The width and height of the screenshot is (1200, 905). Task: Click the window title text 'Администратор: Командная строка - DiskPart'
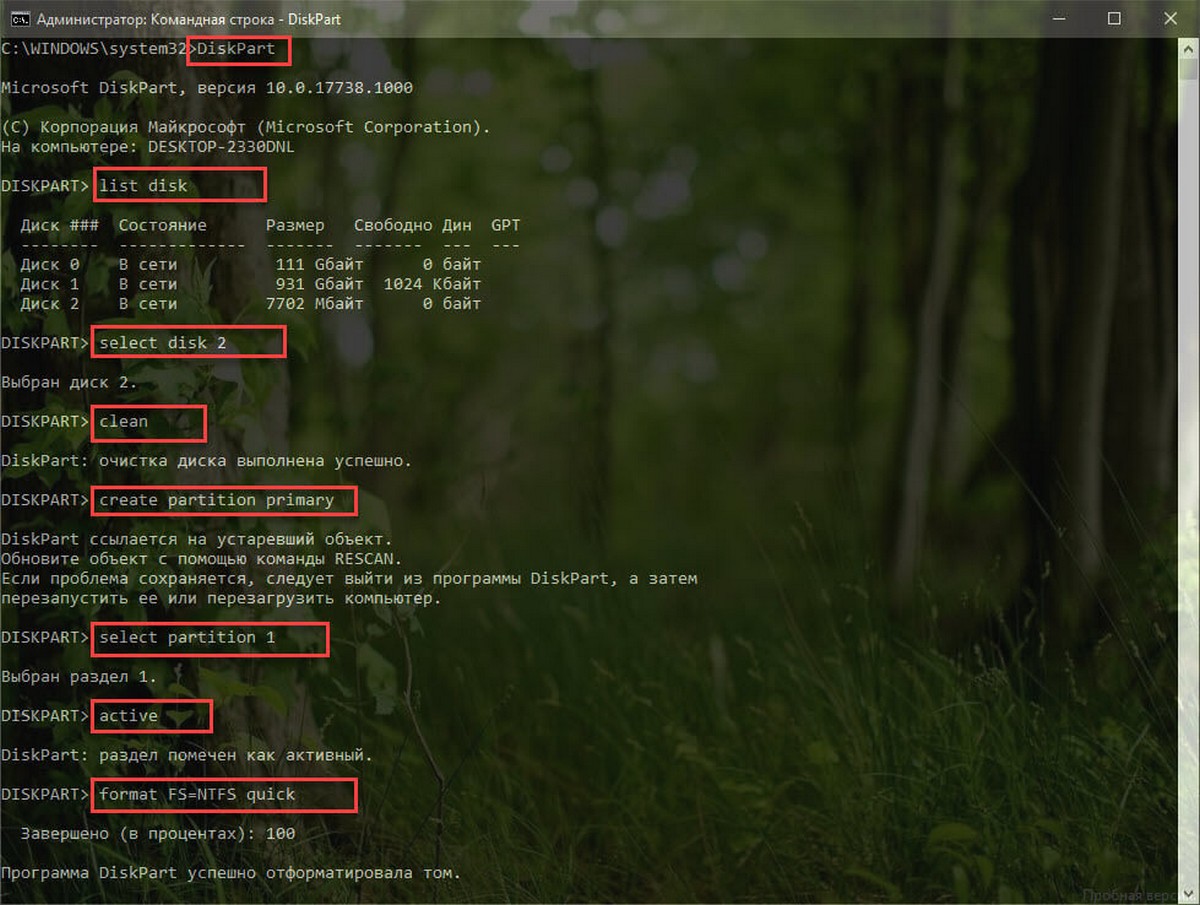coord(189,19)
